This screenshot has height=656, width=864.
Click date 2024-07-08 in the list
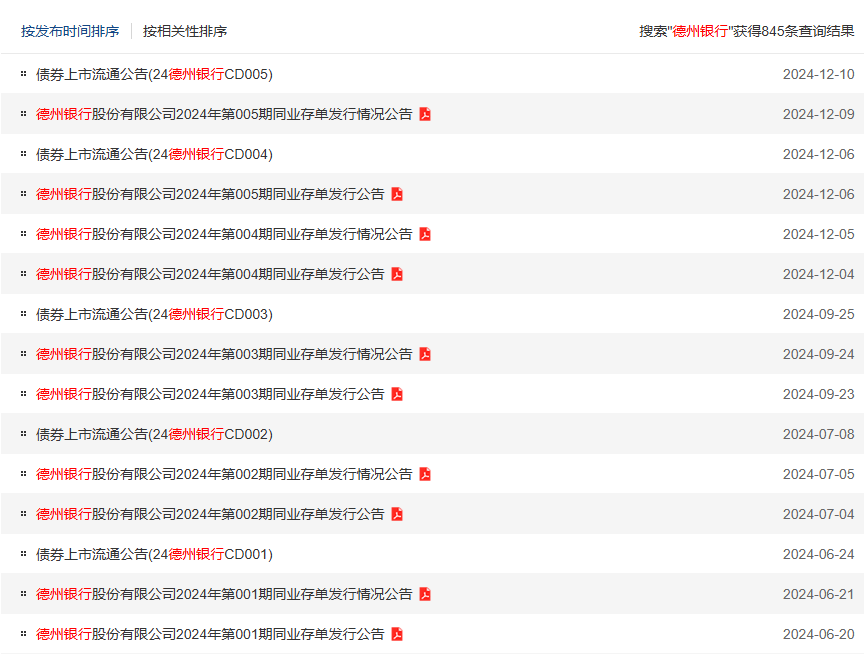(x=818, y=434)
